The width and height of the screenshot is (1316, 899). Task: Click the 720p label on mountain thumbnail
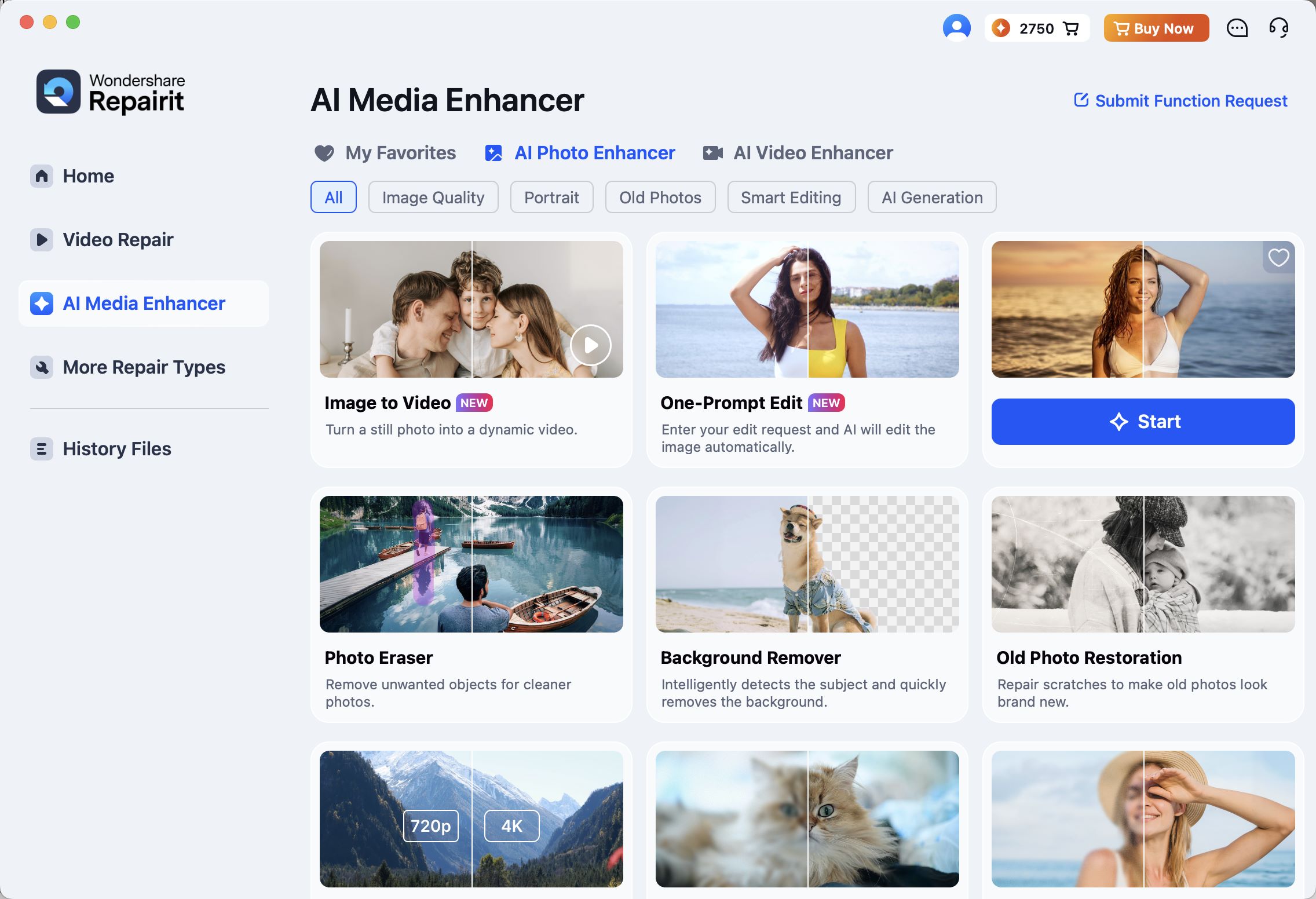pyautogui.click(x=431, y=825)
